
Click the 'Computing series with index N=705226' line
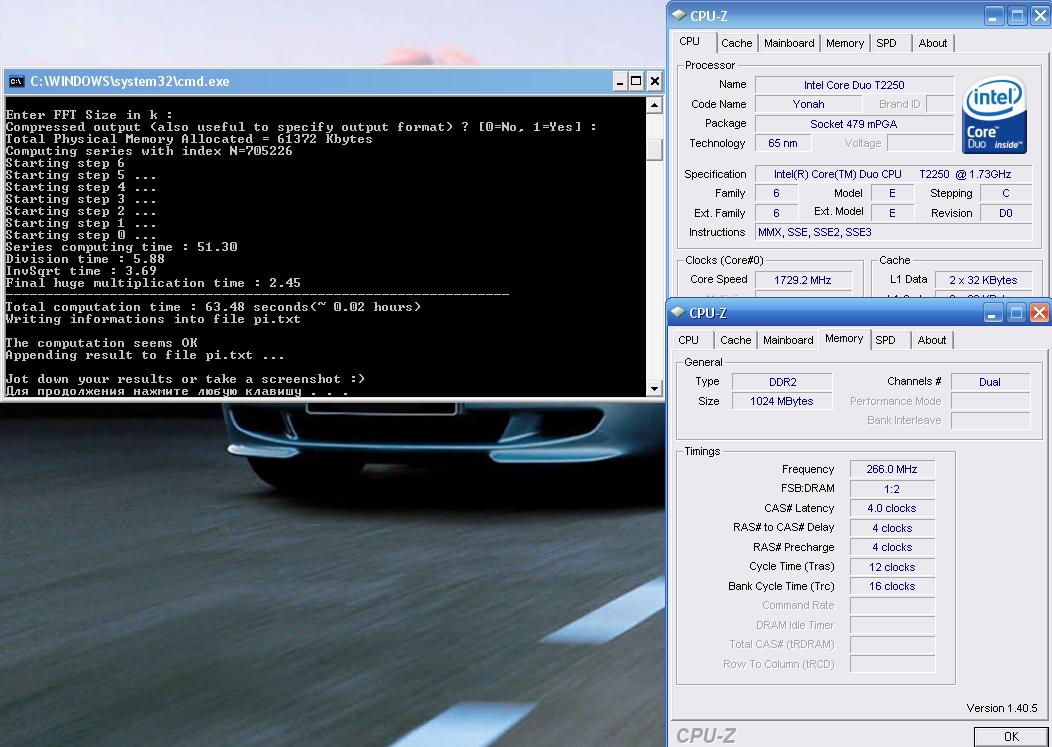149,151
